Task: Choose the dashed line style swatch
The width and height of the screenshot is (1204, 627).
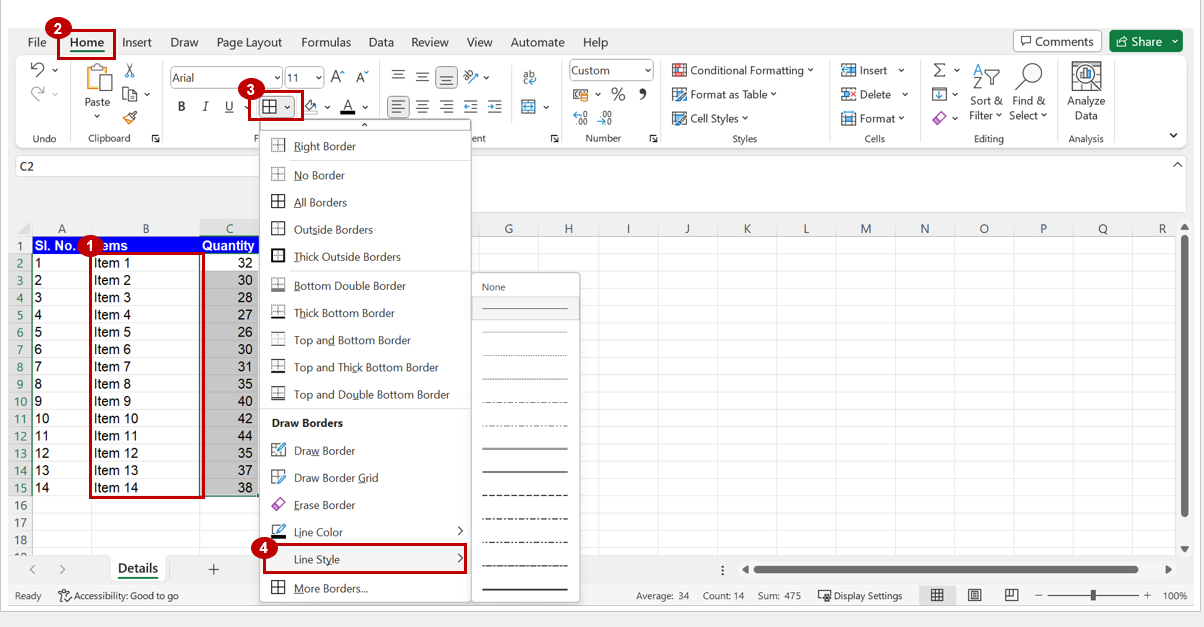Action: point(525,494)
